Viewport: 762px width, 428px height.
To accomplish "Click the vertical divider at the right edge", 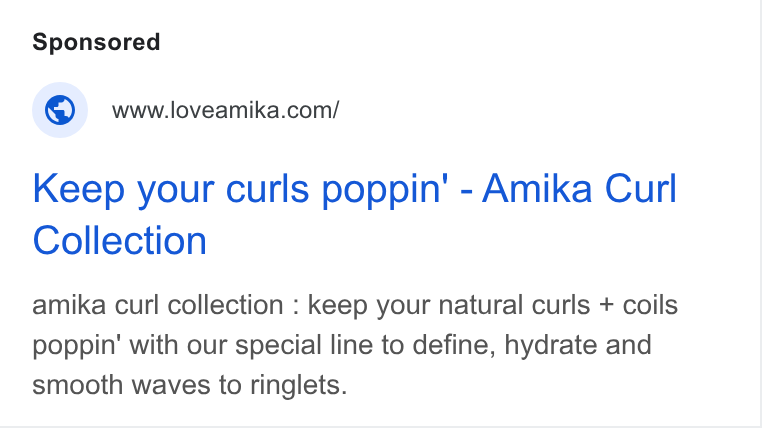I will (x=759, y=214).
